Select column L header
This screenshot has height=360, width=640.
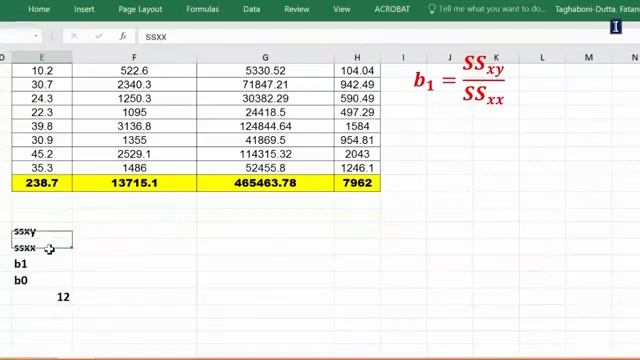click(x=542, y=58)
